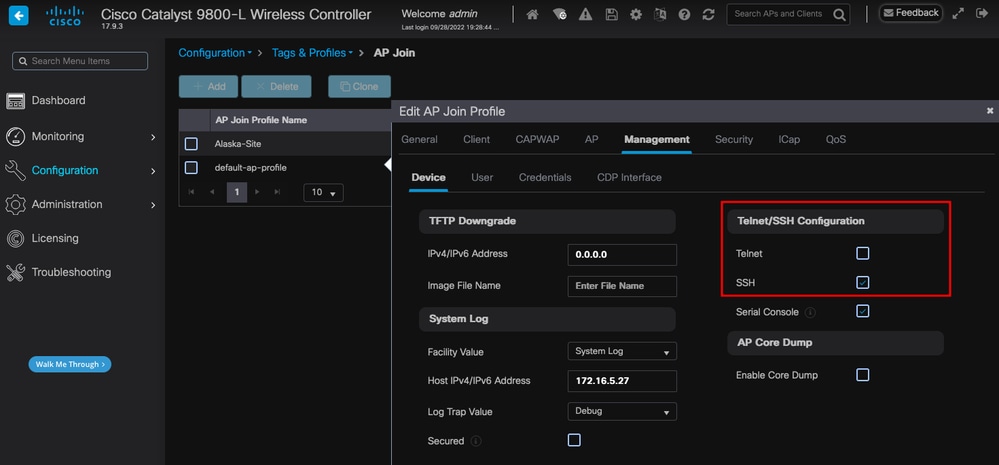Image resolution: width=999 pixels, height=465 pixels.
Task: Open the items-per-page dropdown showing 10
Action: coord(324,192)
